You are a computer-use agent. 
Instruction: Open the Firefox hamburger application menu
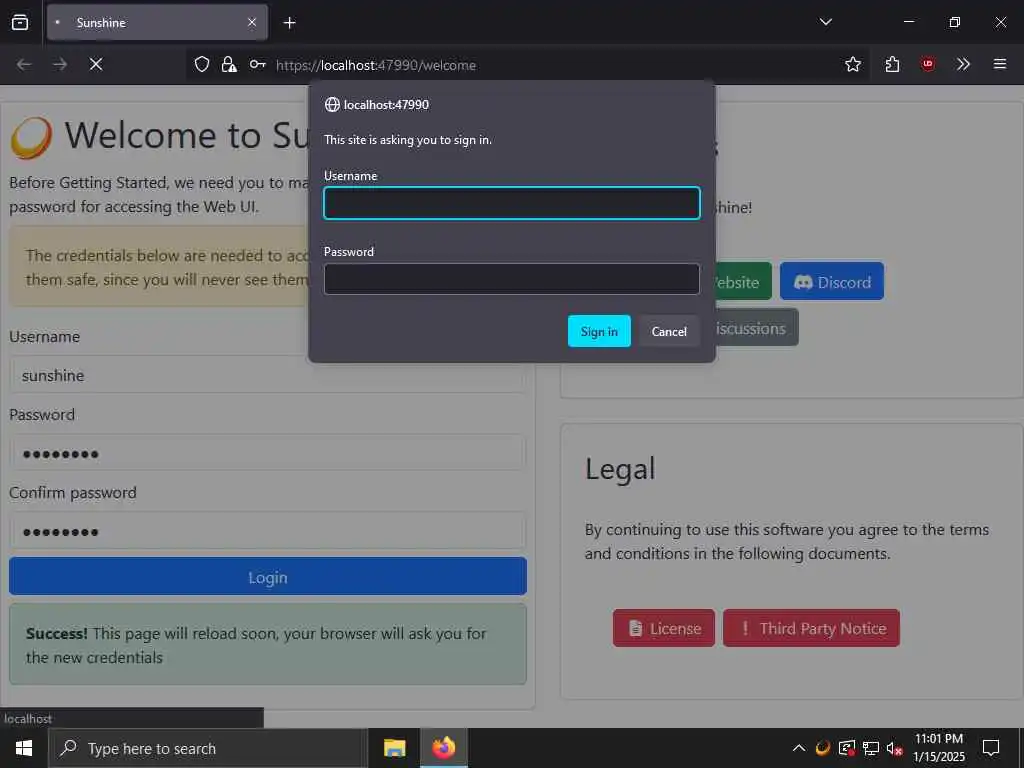point(999,64)
